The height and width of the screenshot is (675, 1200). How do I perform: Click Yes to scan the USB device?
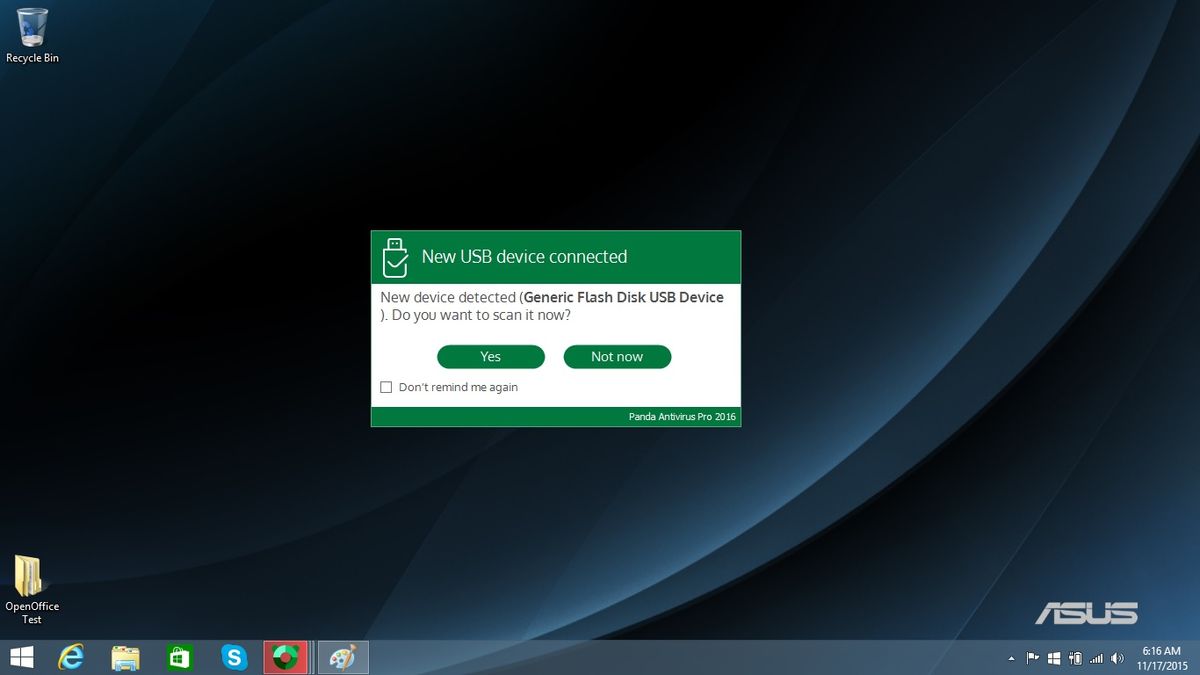click(x=491, y=357)
